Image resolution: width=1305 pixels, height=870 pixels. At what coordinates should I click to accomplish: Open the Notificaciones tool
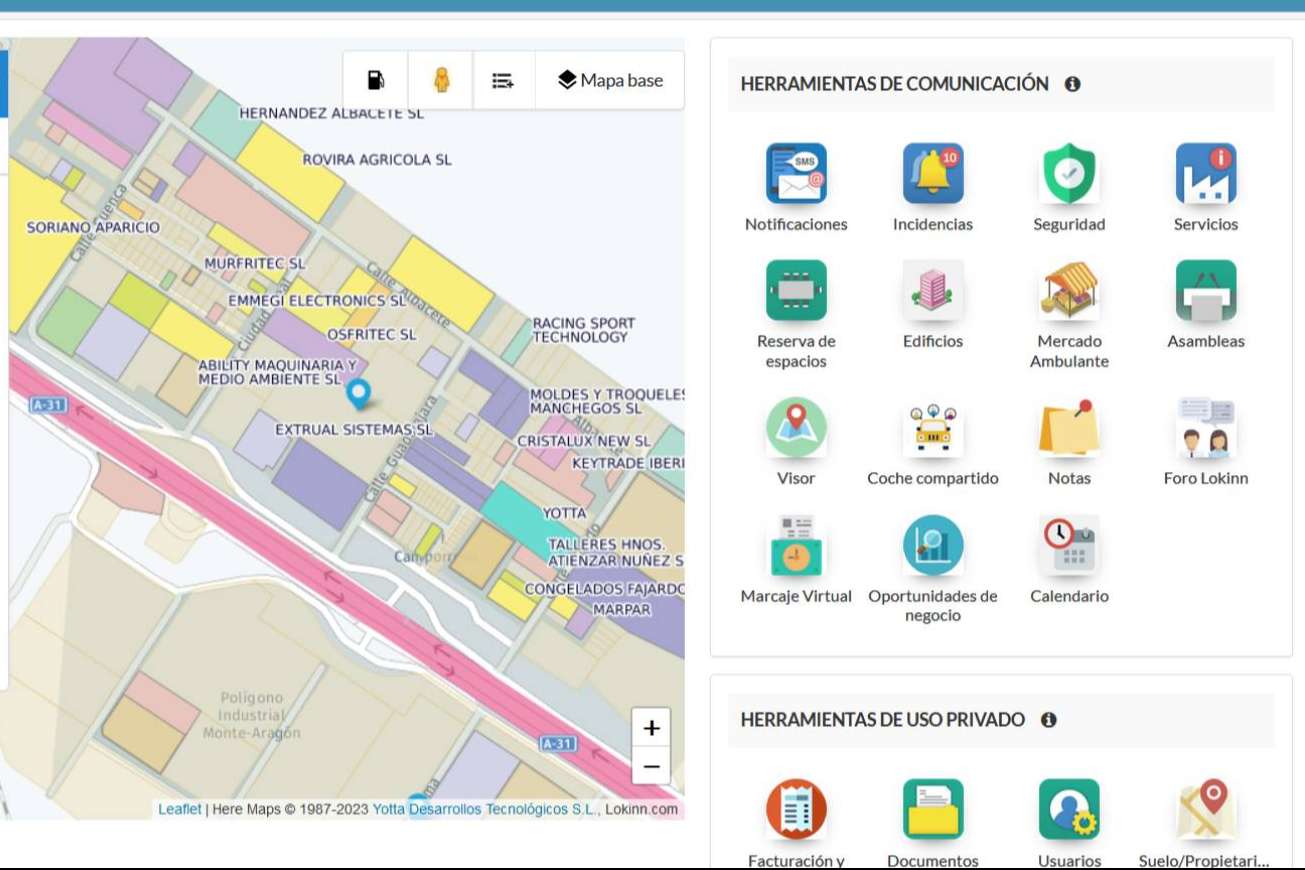796,174
